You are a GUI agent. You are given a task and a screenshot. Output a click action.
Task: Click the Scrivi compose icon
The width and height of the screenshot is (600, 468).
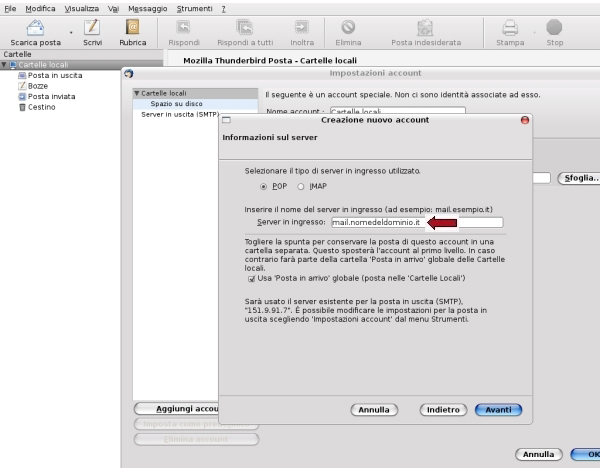tap(92, 28)
